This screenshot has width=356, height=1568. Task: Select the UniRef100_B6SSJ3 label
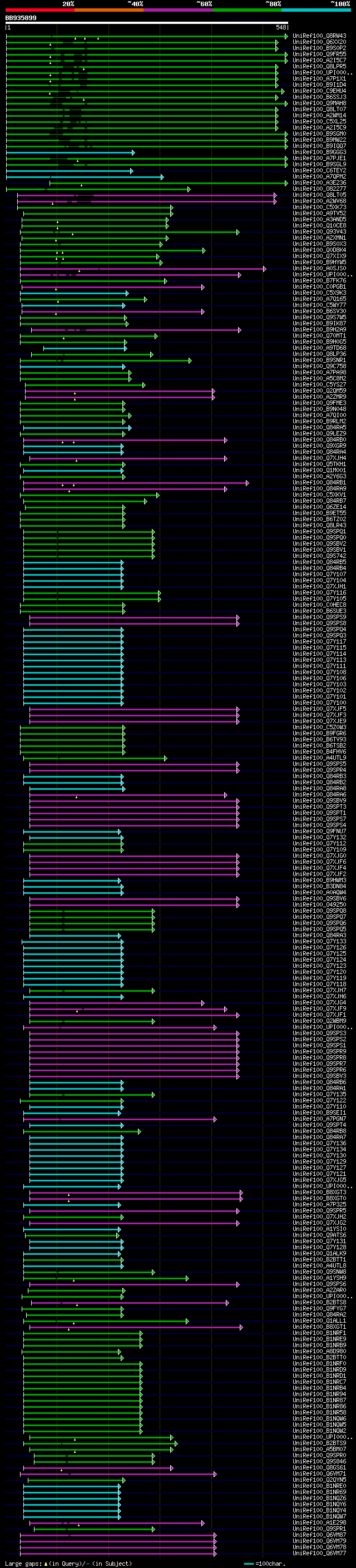319,97
